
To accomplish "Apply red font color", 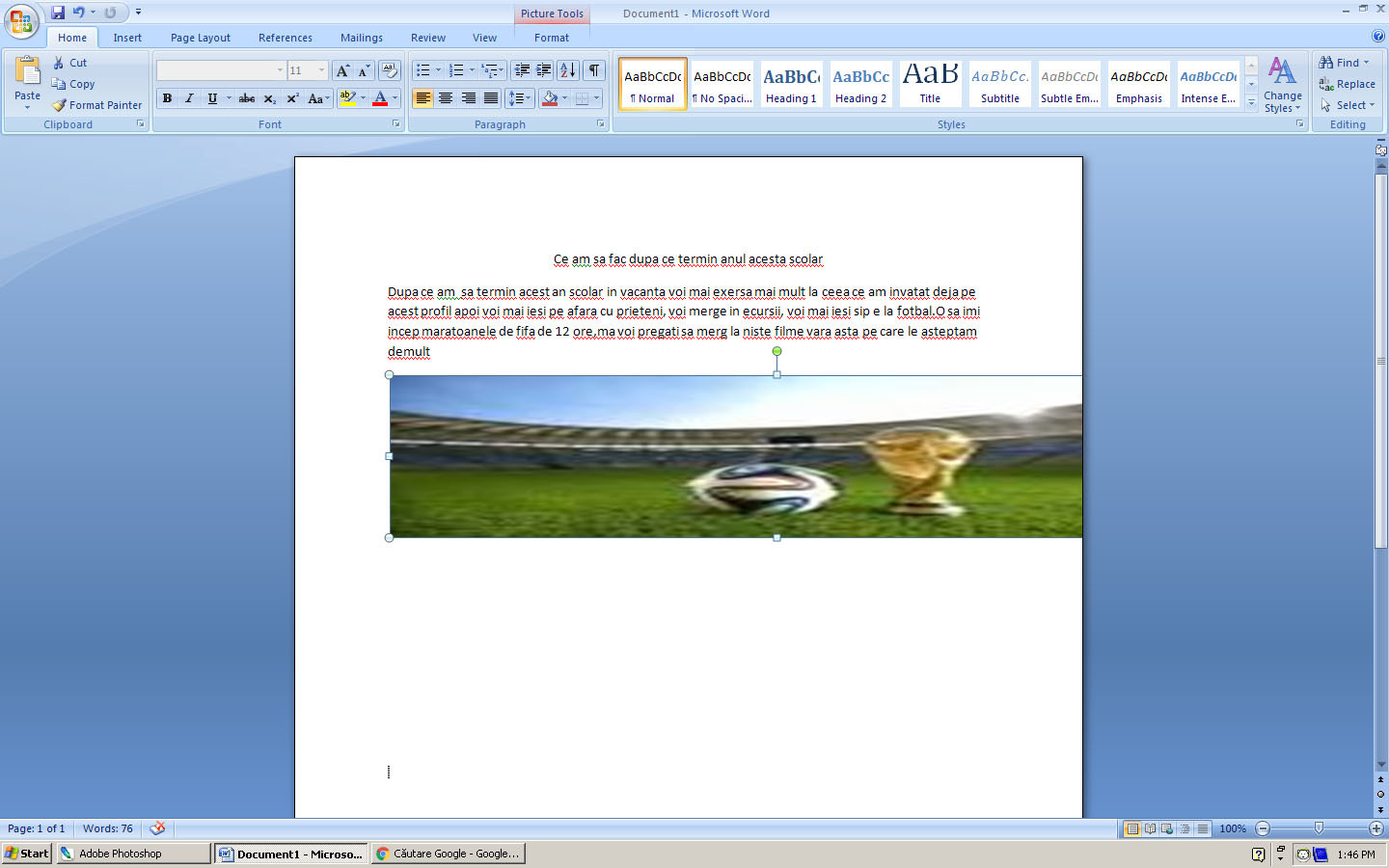I will (x=380, y=98).
